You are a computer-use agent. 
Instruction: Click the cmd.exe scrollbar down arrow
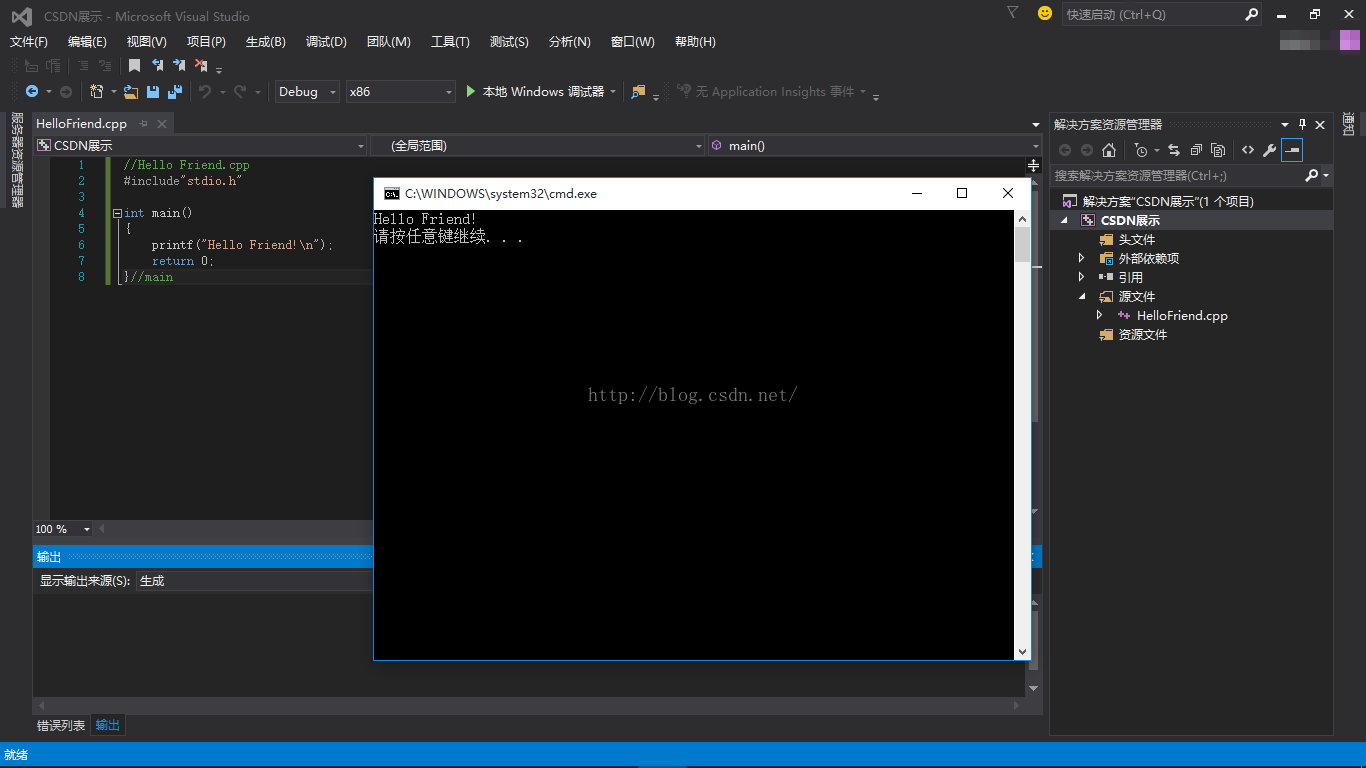click(x=1022, y=651)
